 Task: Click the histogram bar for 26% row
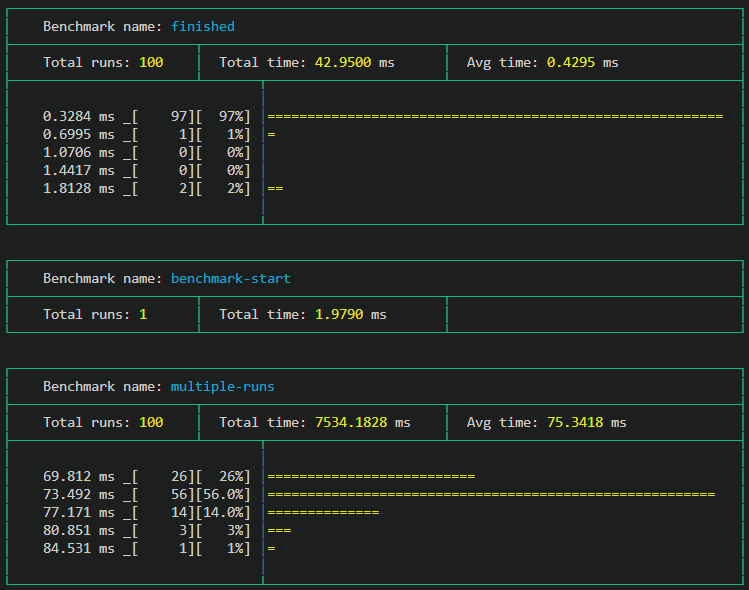[x=371, y=476]
